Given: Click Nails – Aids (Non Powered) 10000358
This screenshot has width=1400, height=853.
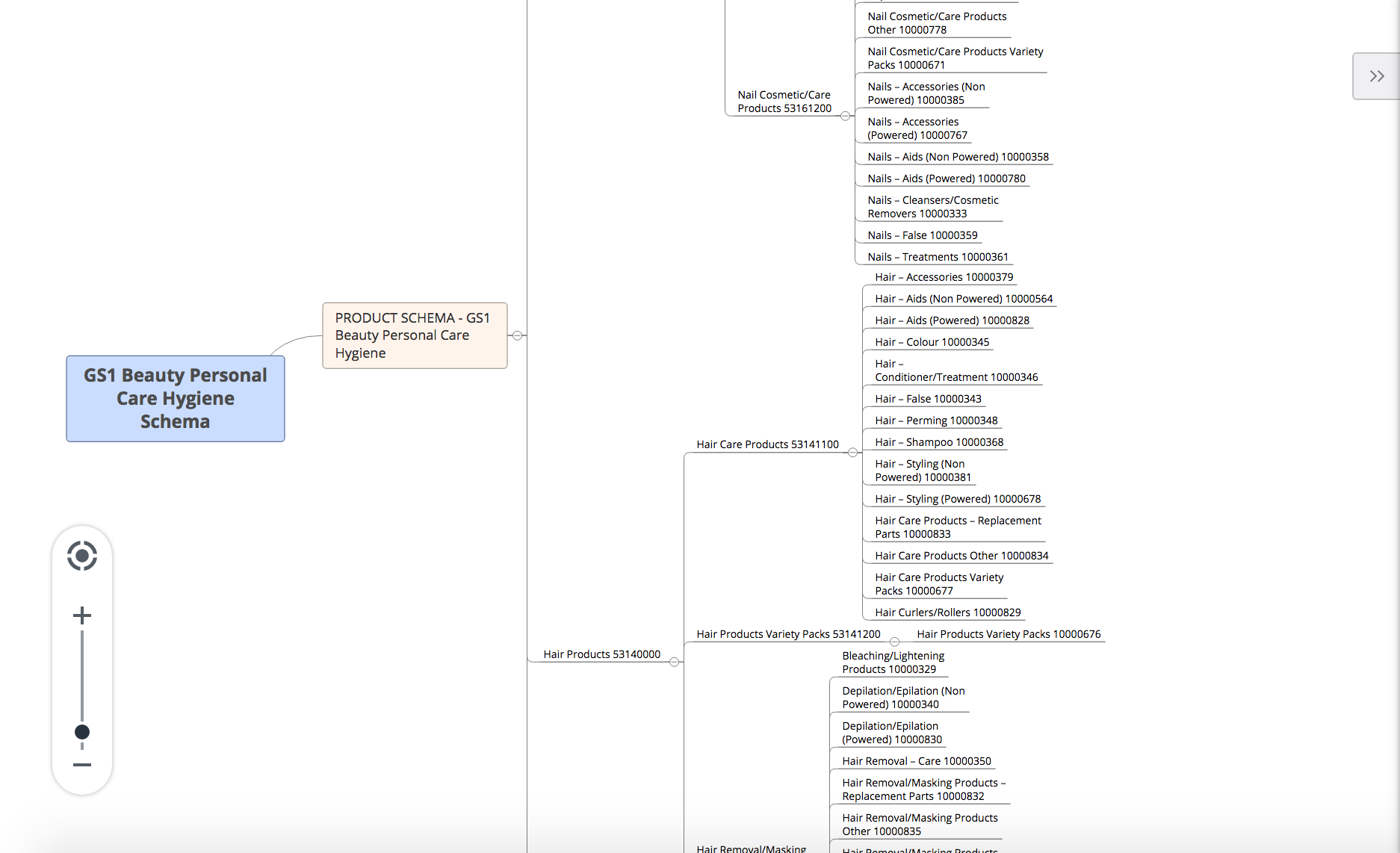Looking at the screenshot, I should [x=958, y=157].
